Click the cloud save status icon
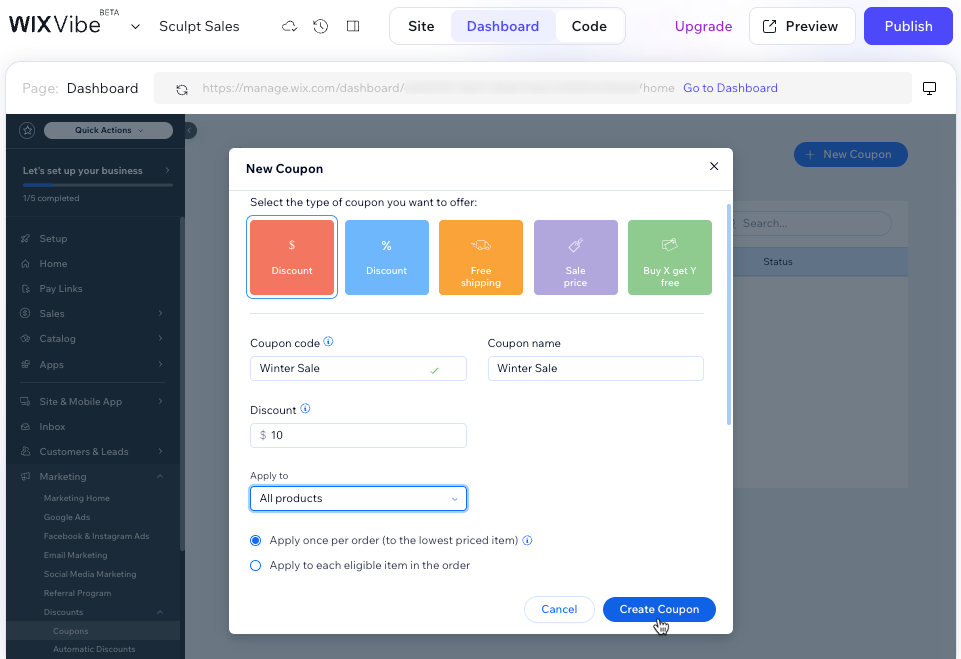The height and width of the screenshot is (659, 961). [x=289, y=26]
